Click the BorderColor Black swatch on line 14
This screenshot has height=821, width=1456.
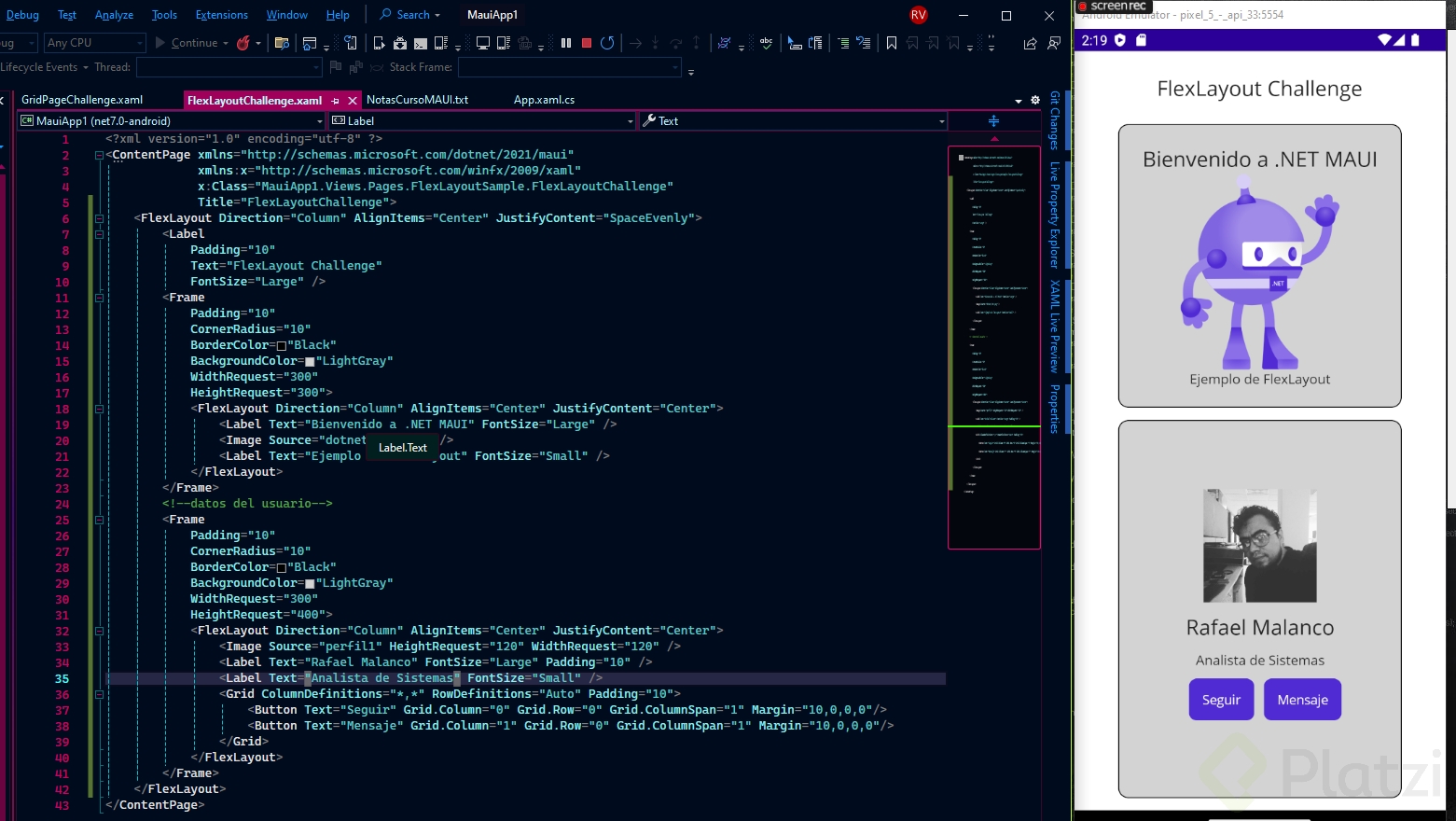click(282, 346)
